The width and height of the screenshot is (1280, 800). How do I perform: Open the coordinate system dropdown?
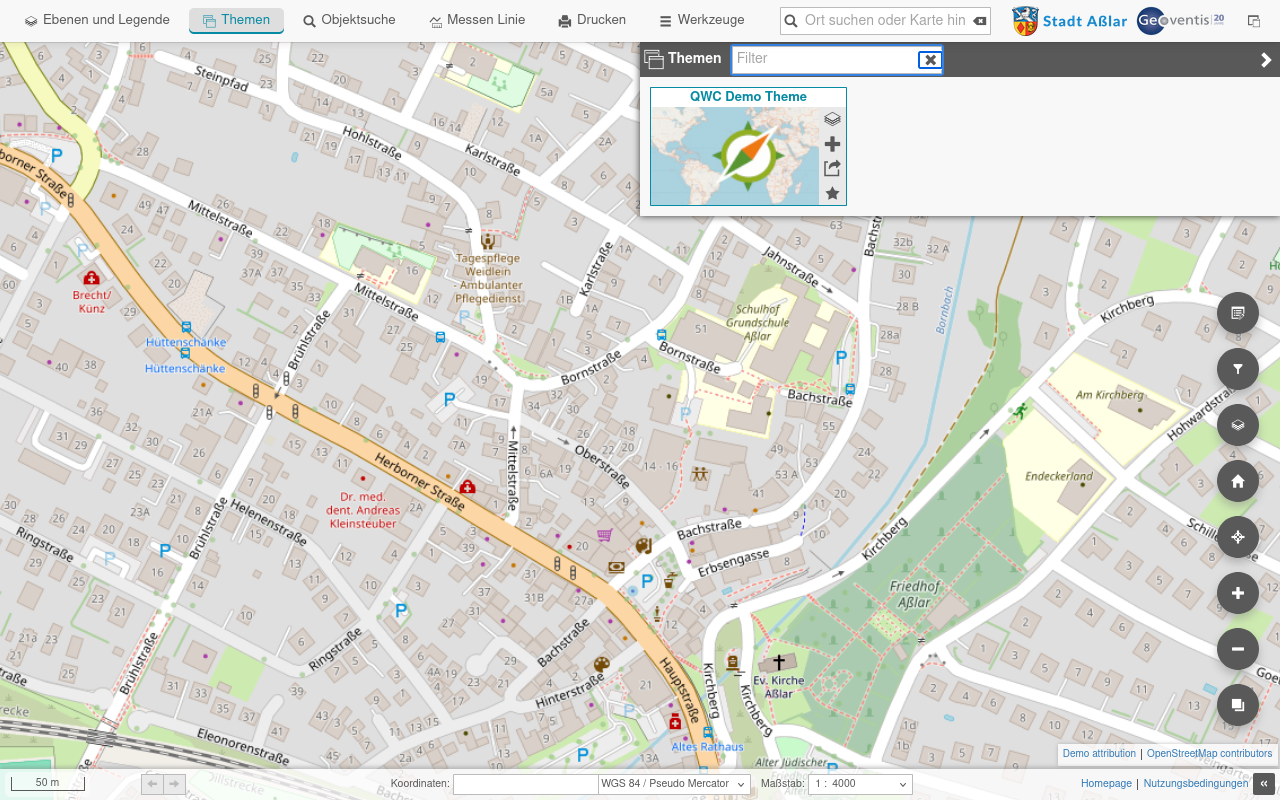coord(673,784)
